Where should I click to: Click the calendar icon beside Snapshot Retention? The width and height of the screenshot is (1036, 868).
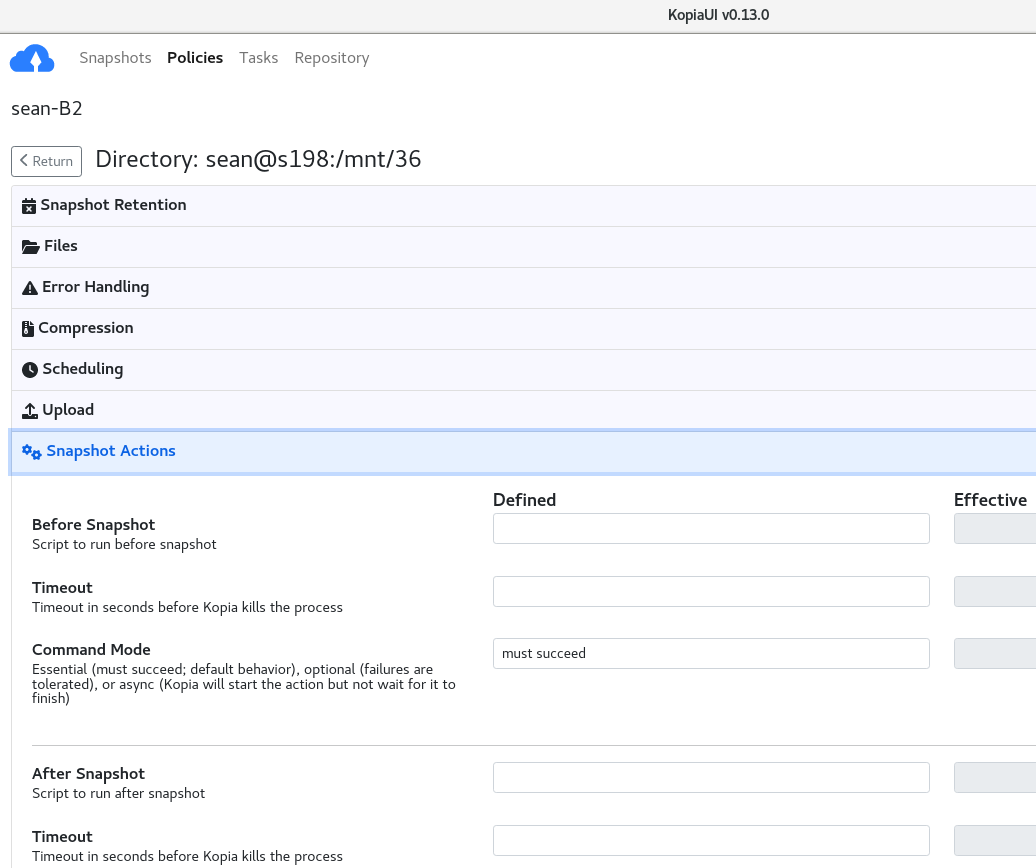[29, 206]
